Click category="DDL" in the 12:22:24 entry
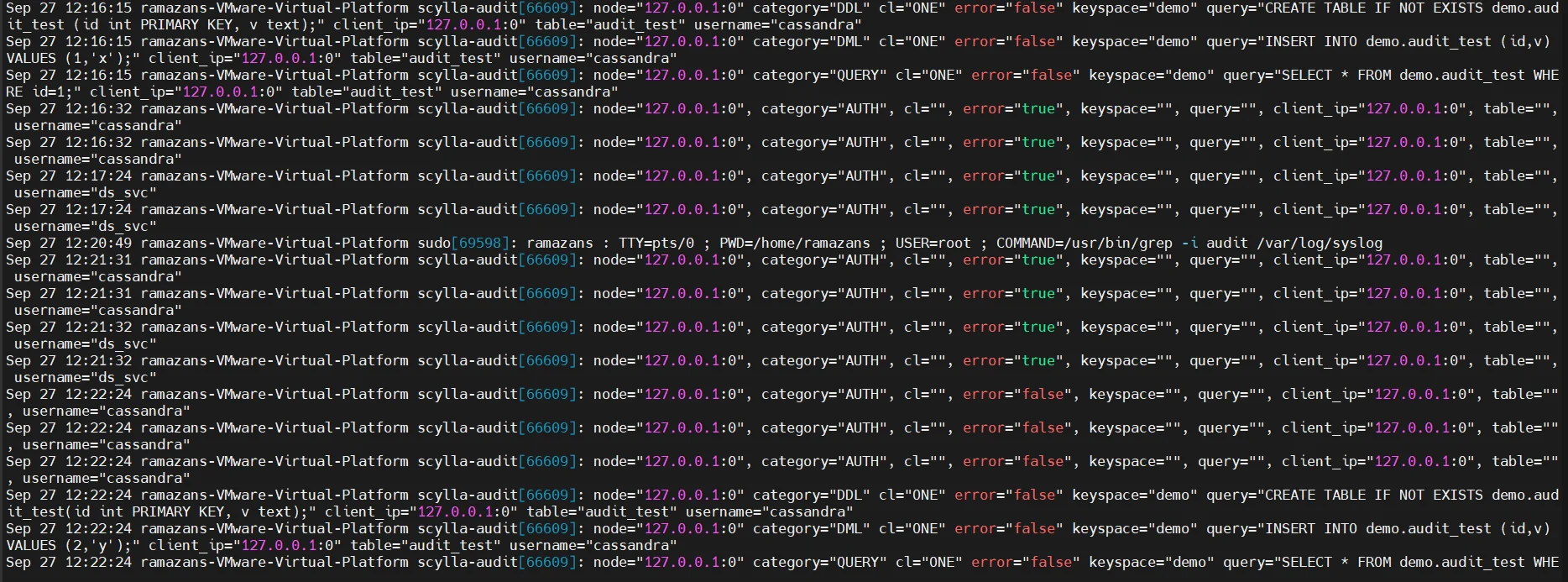1568x582 pixels. 811,495
